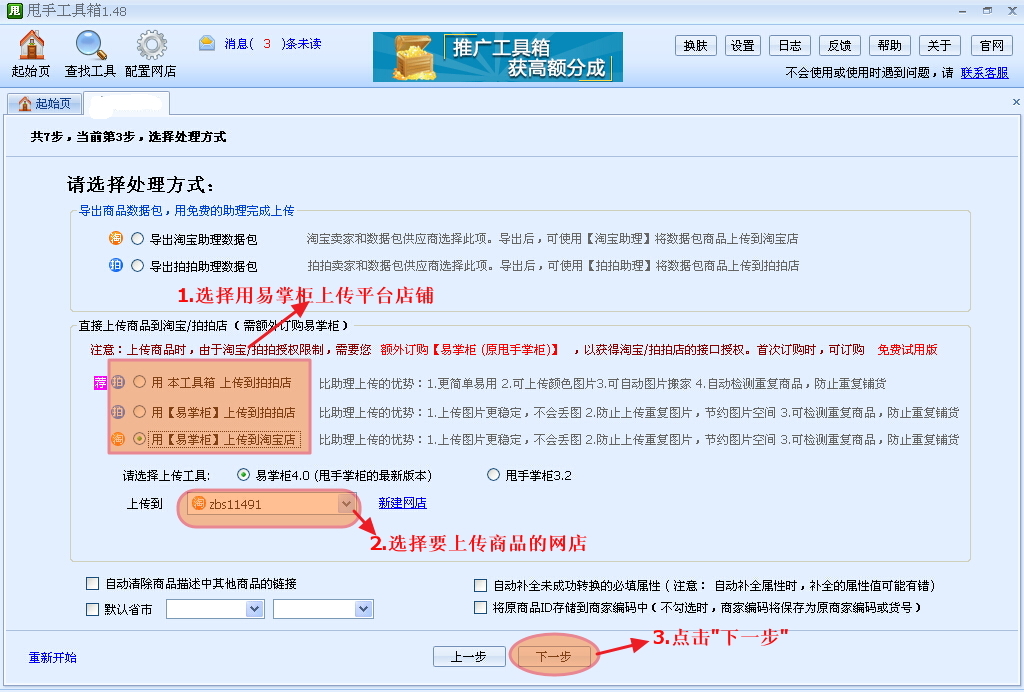The width and height of the screenshot is (1024, 692).
Task: Go back with the 上一步 button
Action: 469,657
